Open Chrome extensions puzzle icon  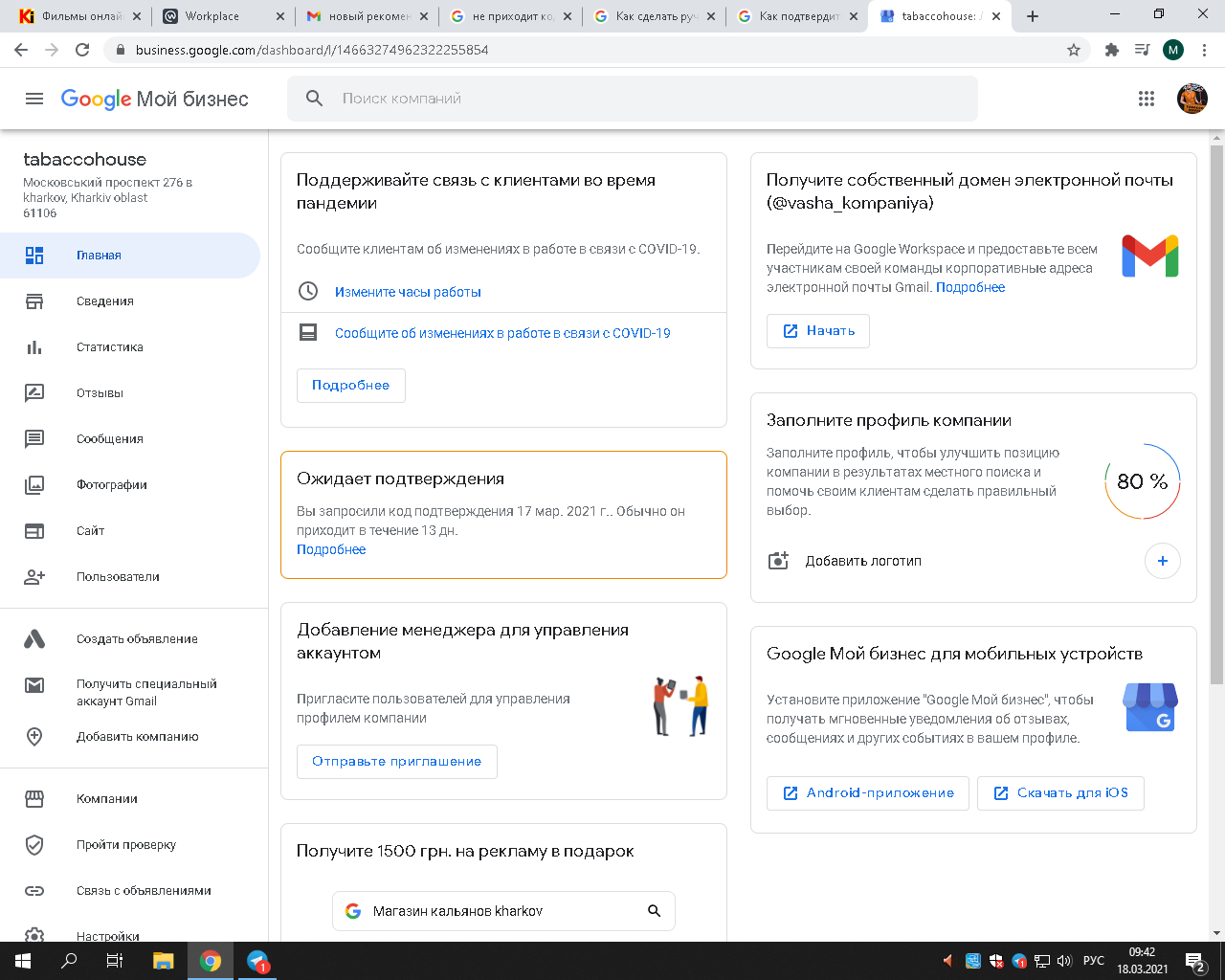[x=1112, y=50]
